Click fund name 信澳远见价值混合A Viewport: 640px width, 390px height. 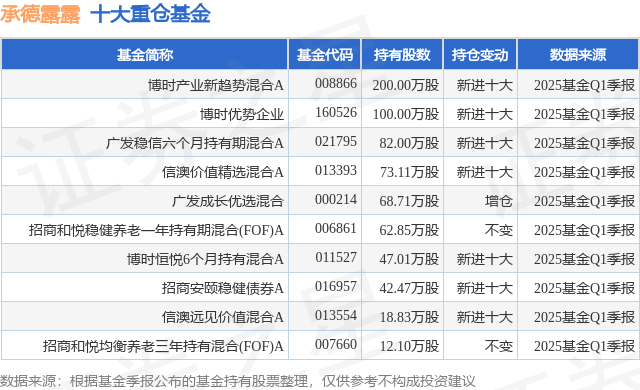[x=222, y=317]
